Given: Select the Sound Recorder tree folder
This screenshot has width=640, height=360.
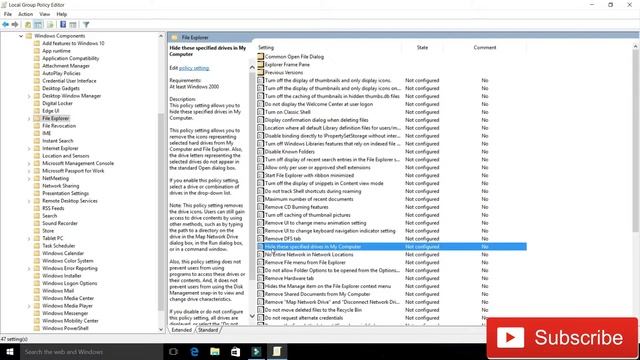Looking at the screenshot, I should point(60,223).
